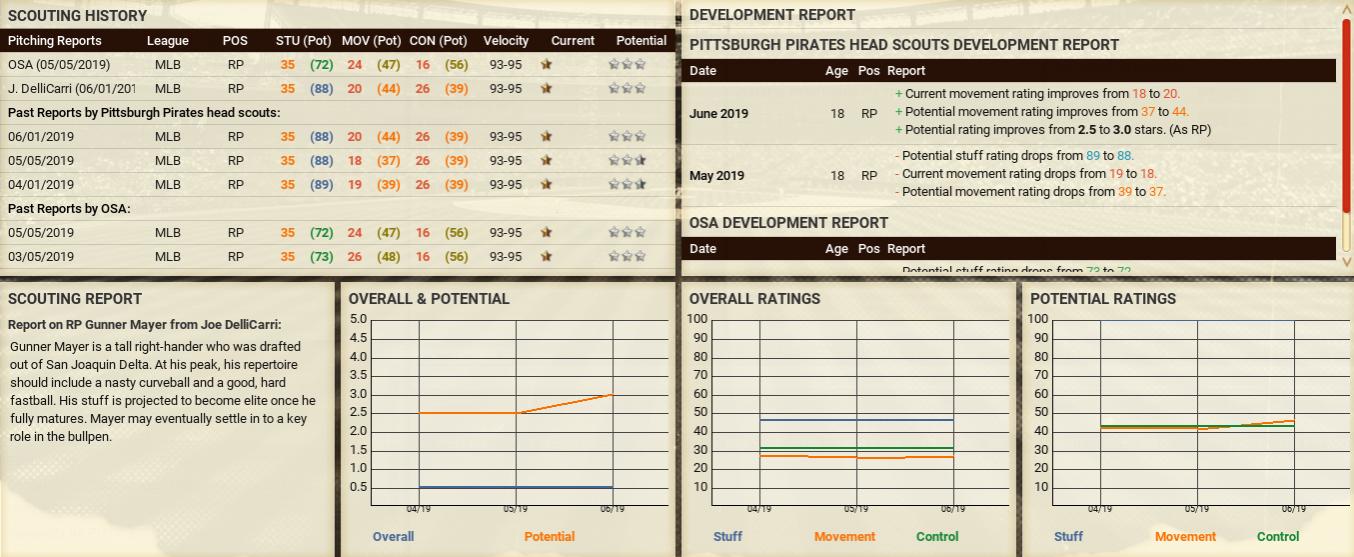1354x557 pixels.
Task: Sort by STU (Pot) column header
Action: (303, 41)
